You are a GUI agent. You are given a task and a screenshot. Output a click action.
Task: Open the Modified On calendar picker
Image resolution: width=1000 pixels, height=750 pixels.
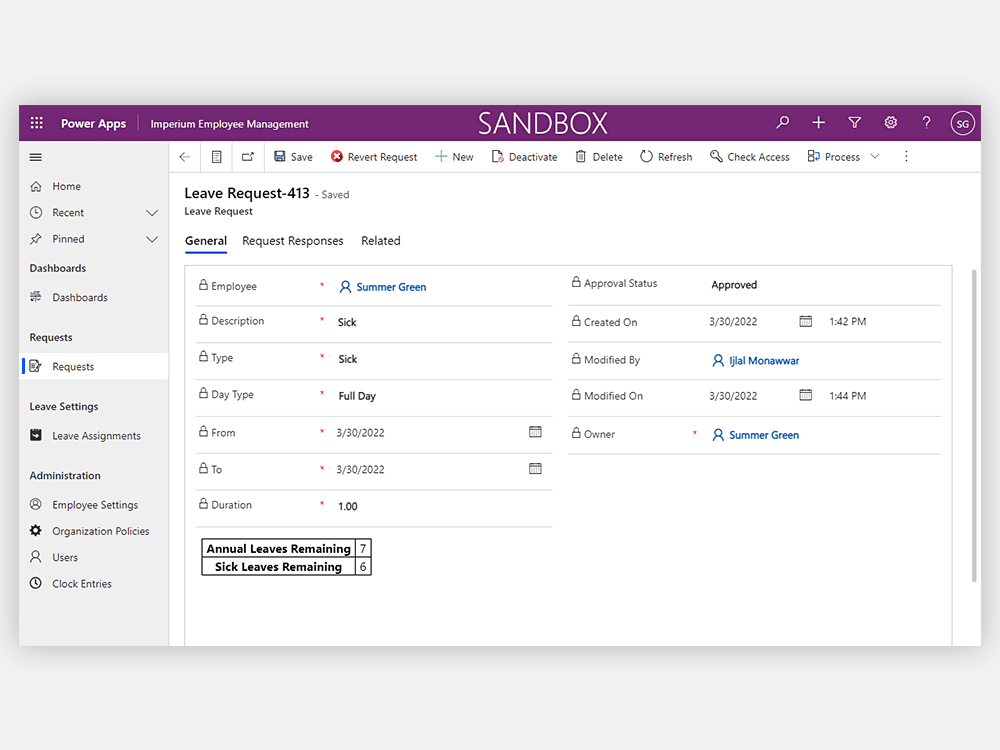click(x=805, y=395)
